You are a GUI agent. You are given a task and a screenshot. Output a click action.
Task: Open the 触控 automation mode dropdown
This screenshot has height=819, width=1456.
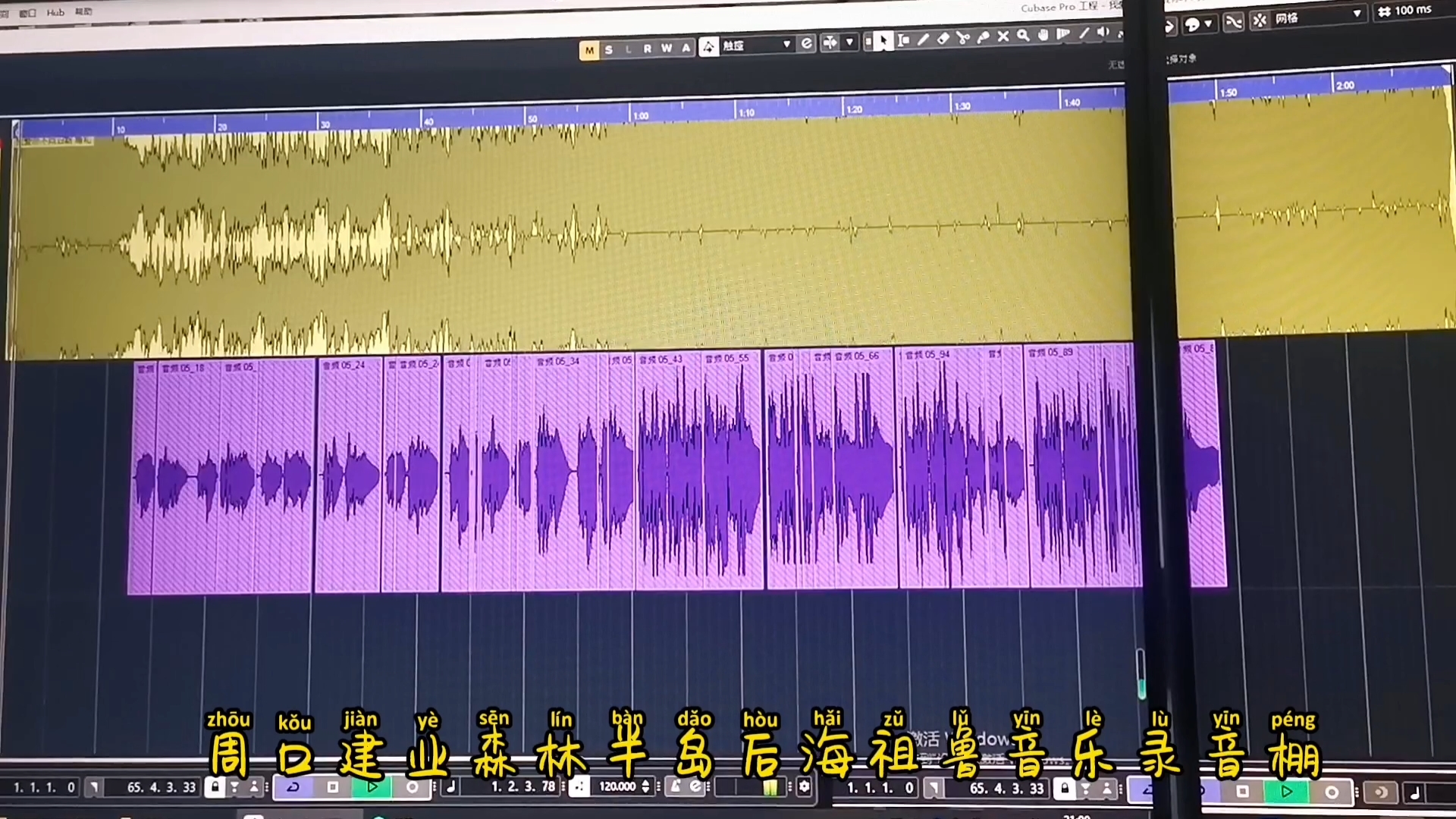pyautogui.click(x=786, y=44)
